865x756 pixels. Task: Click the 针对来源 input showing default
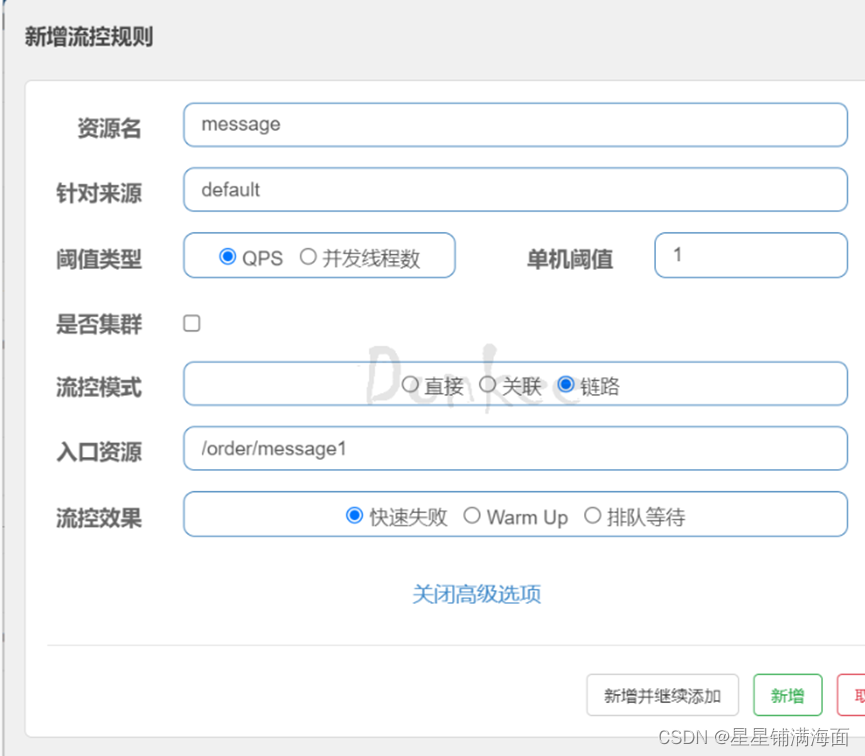pyautogui.click(x=515, y=189)
